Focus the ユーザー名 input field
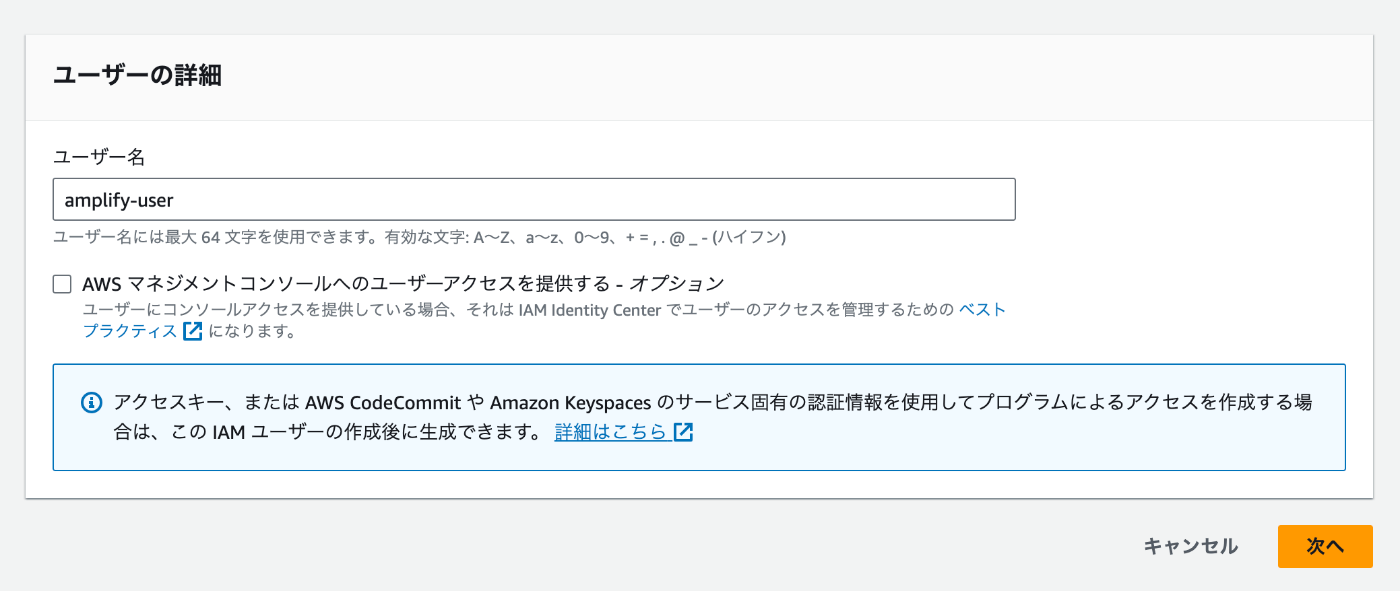 tap(534, 199)
